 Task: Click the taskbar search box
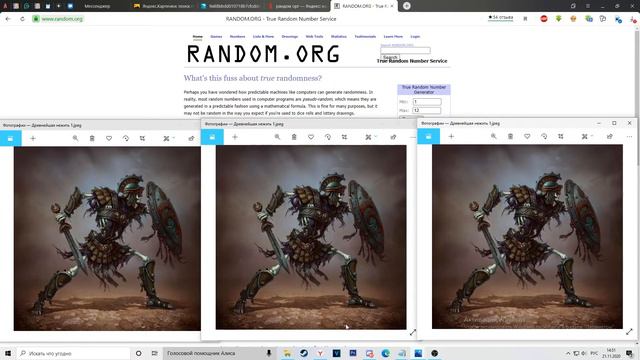click(73, 353)
